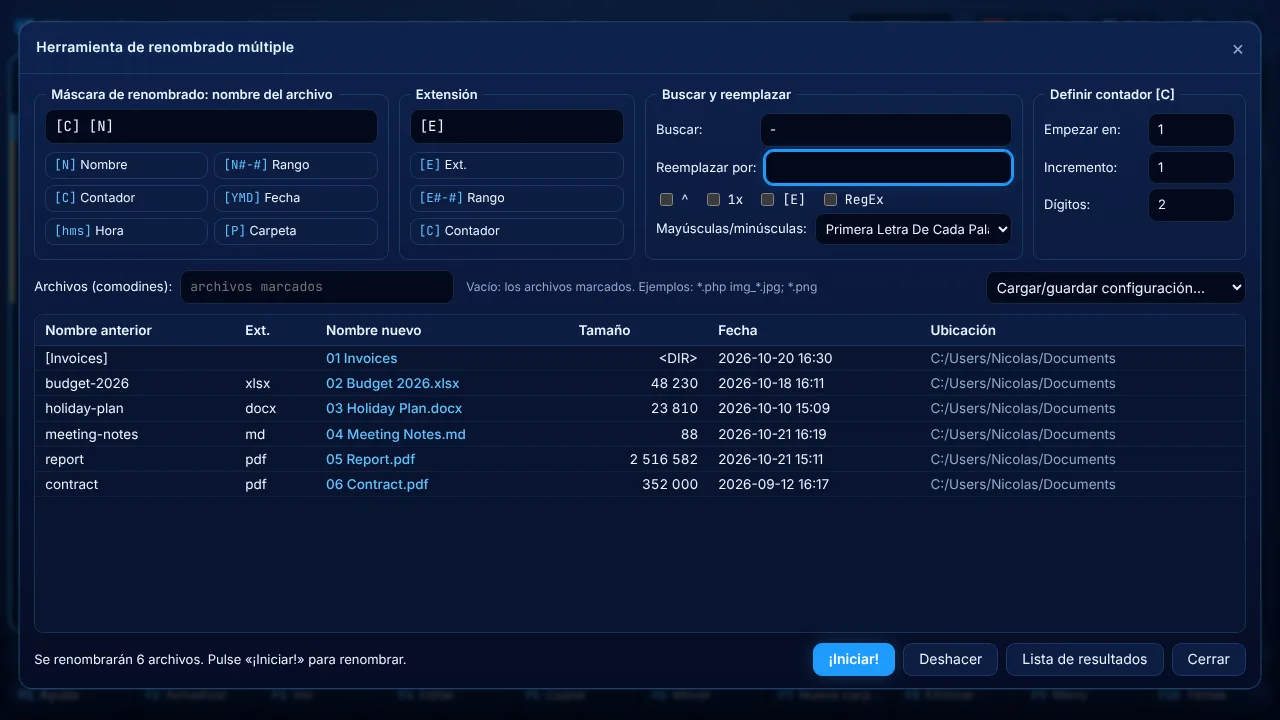The height and width of the screenshot is (720, 1280).
Task: Add the [YMD] Fecha placeholder
Action: click(x=296, y=198)
